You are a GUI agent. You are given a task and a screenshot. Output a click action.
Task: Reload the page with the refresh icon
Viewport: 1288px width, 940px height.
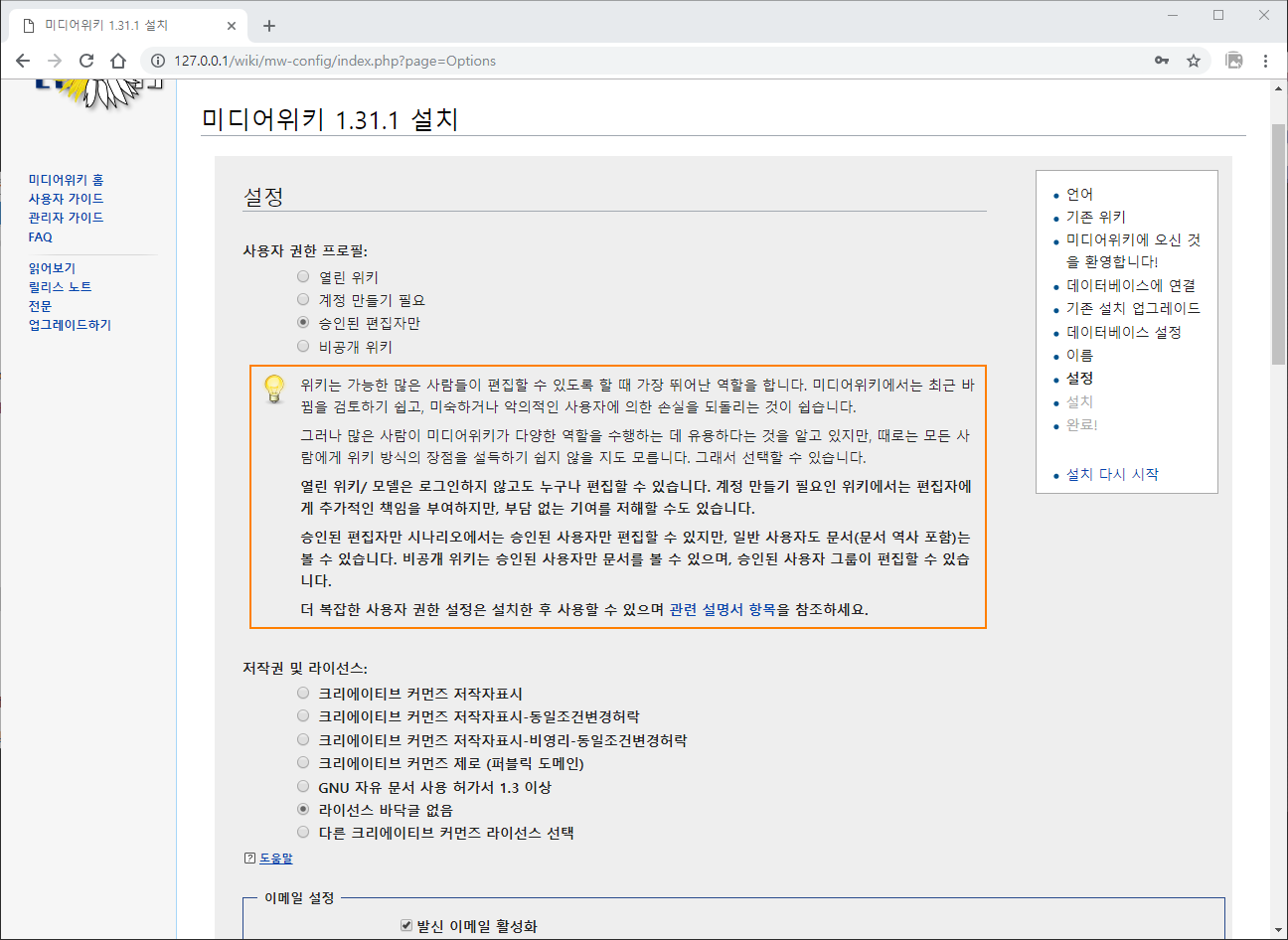86,61
